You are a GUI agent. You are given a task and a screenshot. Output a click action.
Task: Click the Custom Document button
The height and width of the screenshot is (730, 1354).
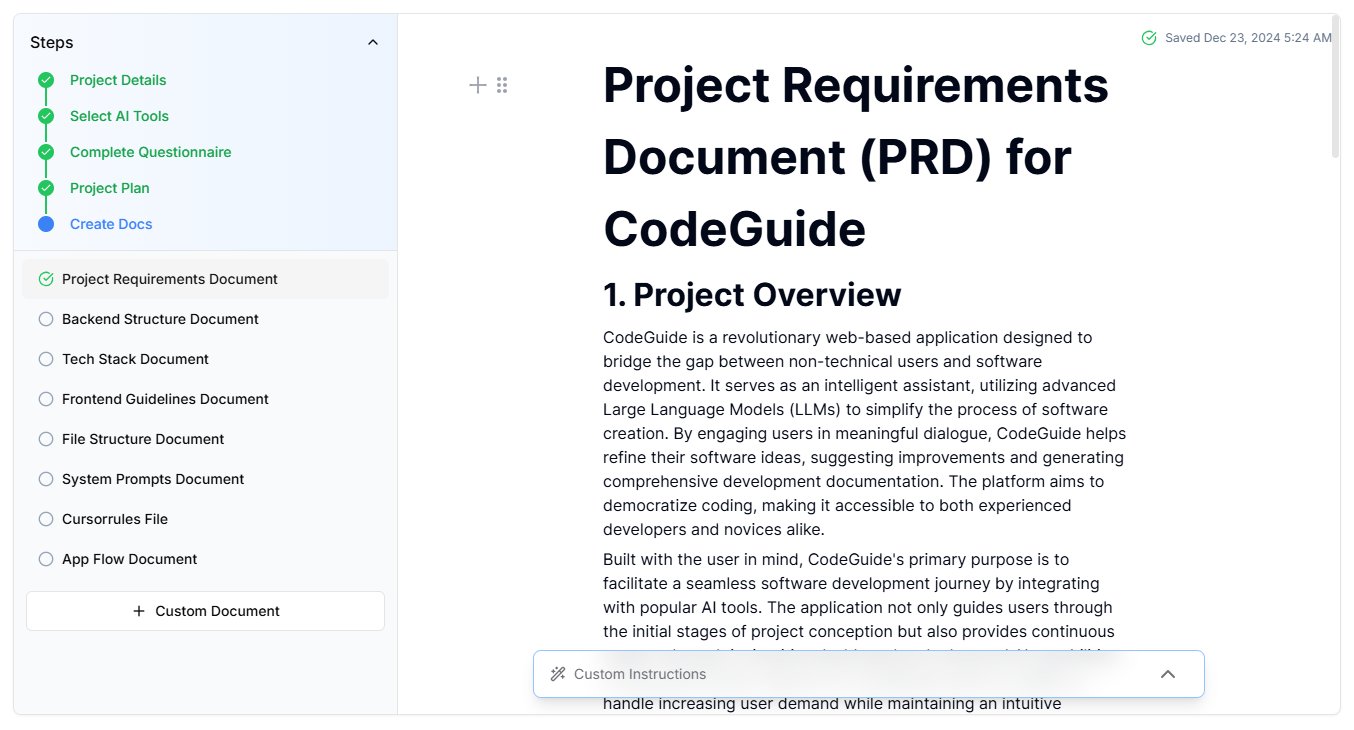point(205,611)
